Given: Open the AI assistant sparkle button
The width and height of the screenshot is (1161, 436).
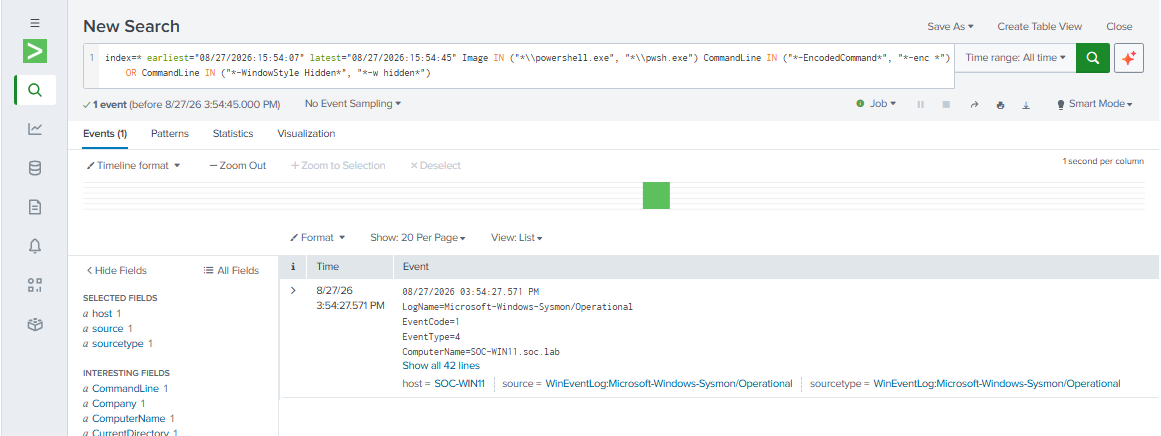Looking at the screenshot, I should click(1128, 58).
